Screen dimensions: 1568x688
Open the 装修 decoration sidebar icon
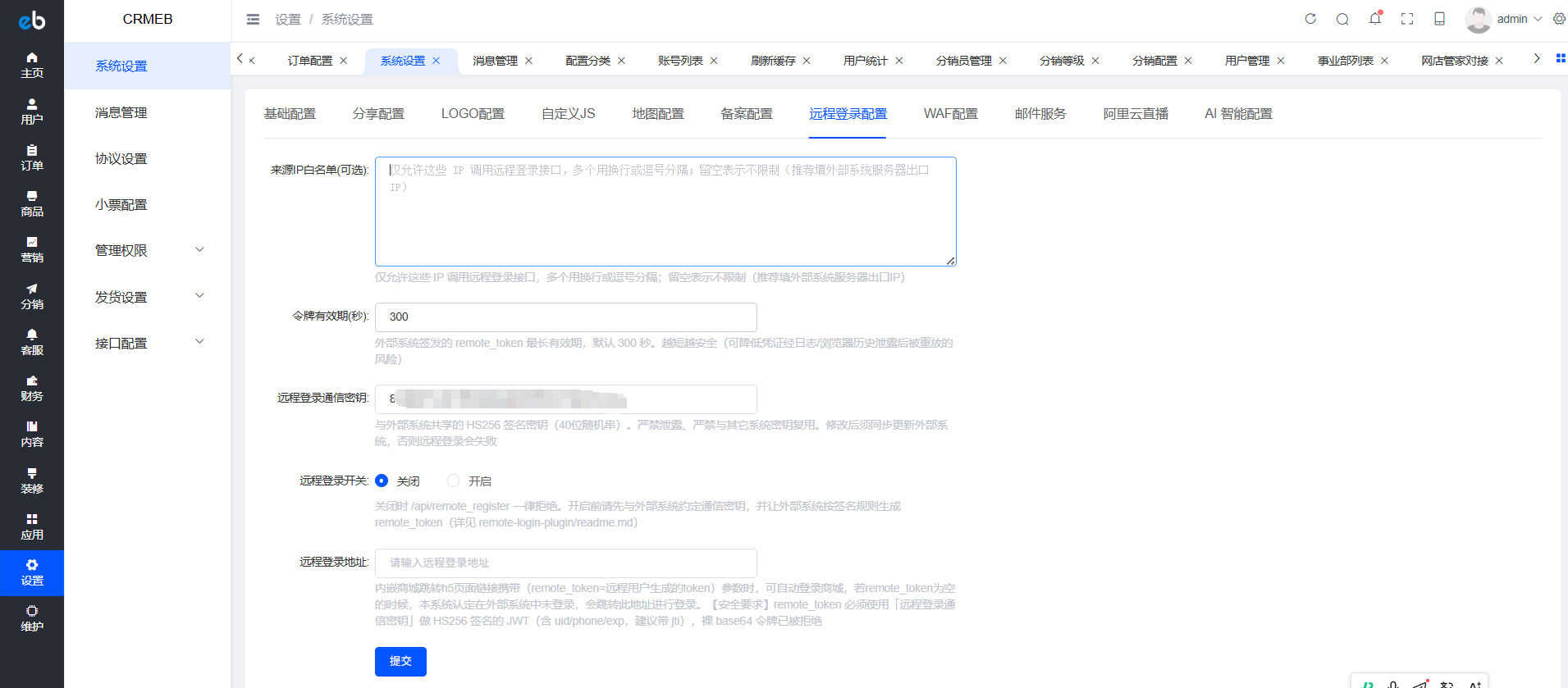pos(32,481)
